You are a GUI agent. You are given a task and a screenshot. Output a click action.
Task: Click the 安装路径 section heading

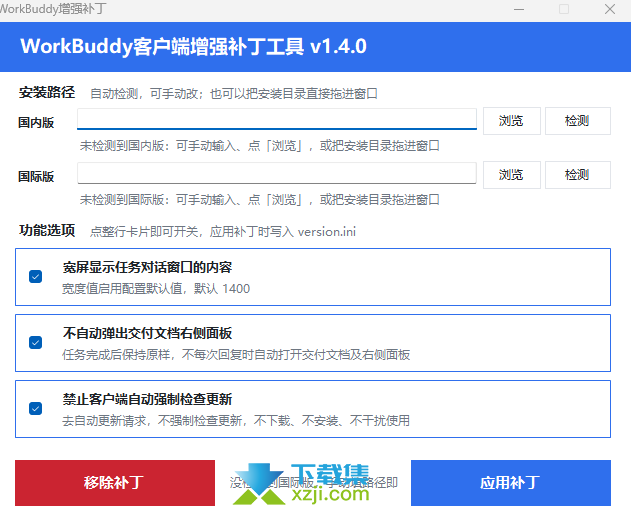pyautogui.click(x=47, y=92)
